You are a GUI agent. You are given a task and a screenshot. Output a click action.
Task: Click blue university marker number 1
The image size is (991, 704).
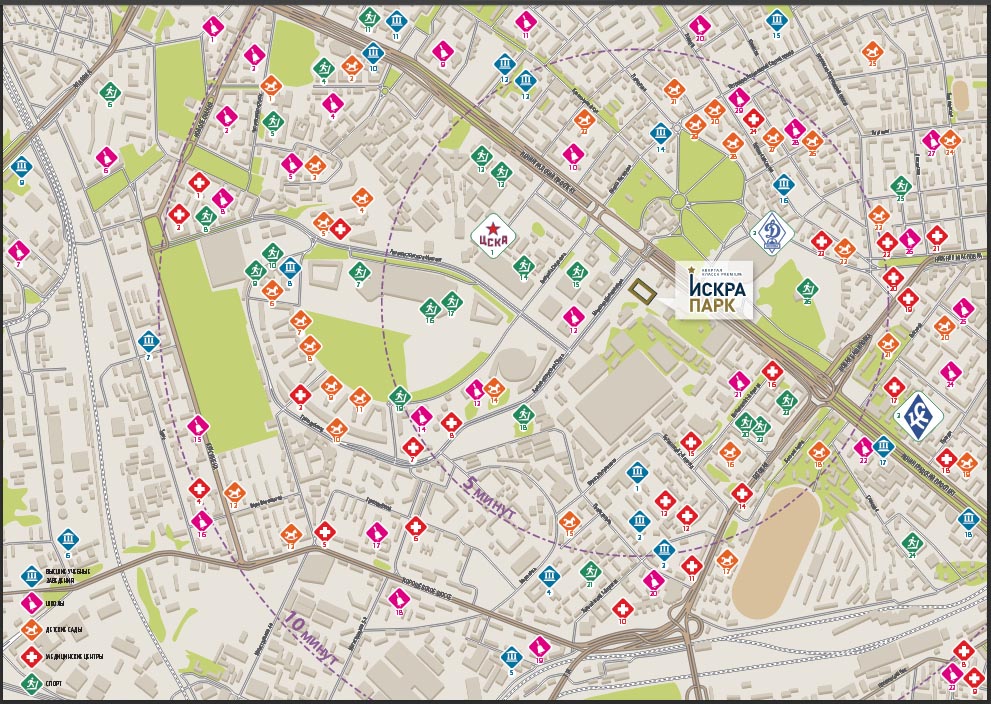coord(637,473)
